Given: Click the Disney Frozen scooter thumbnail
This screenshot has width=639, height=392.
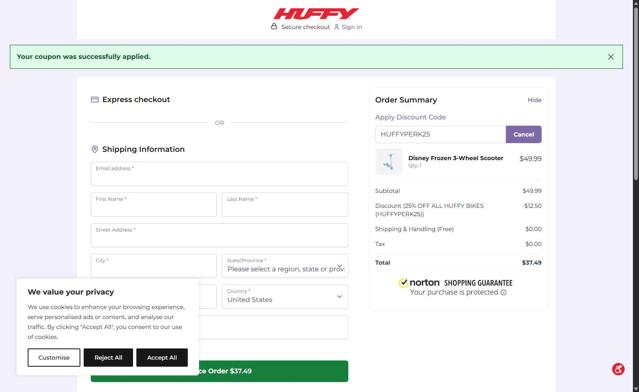Looking at the screenshot, I should click(388, 162).
